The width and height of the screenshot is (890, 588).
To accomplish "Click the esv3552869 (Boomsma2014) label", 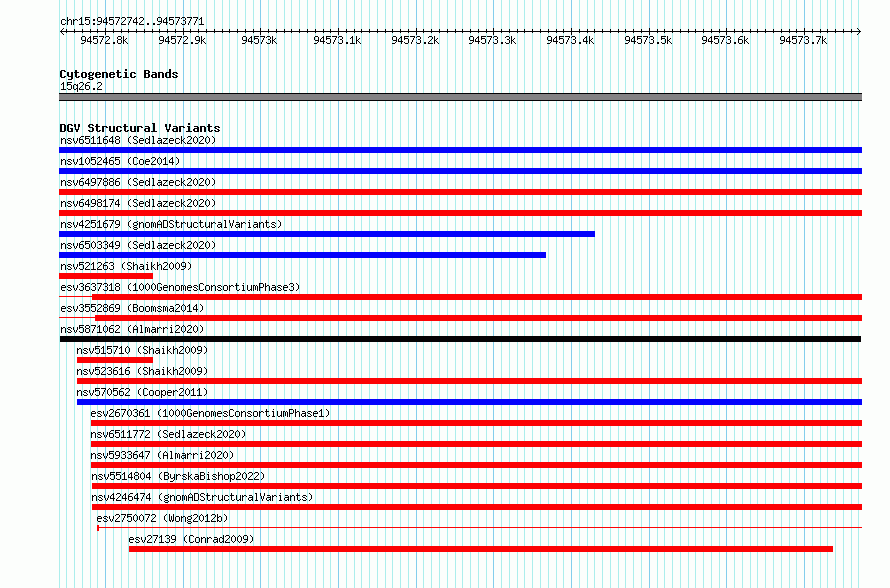I will click(132, 308).
